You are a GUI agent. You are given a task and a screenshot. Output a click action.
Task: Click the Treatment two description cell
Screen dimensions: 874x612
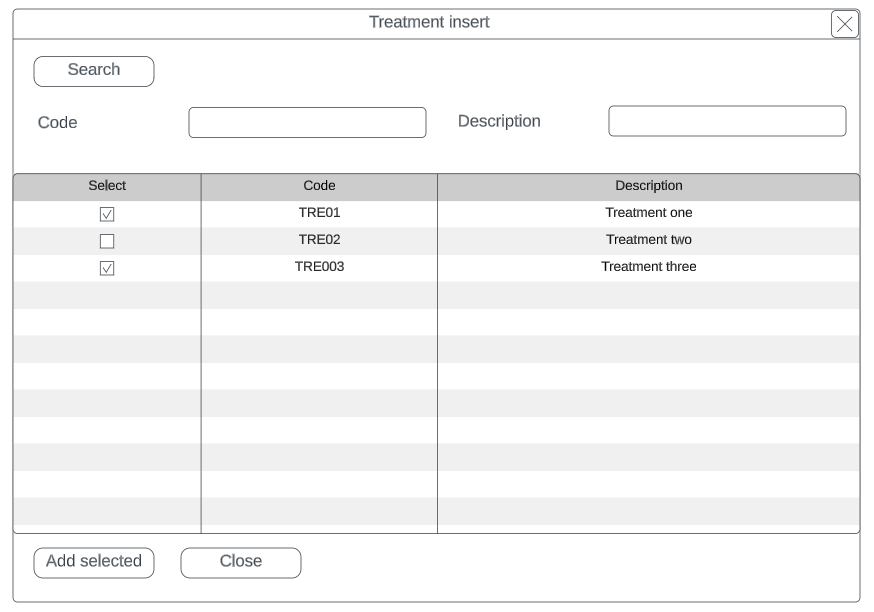[x=648, y=240]
